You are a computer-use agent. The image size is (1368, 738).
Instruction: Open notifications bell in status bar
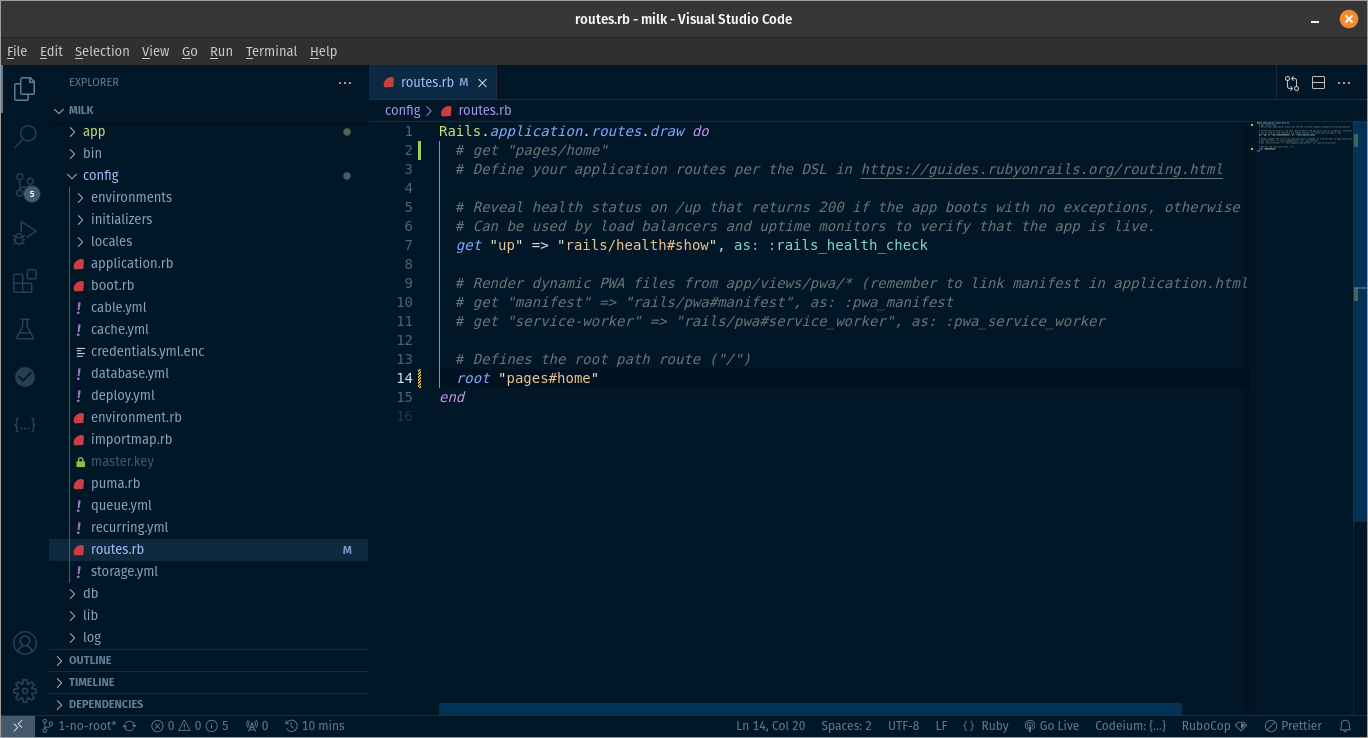[1347, 726]
